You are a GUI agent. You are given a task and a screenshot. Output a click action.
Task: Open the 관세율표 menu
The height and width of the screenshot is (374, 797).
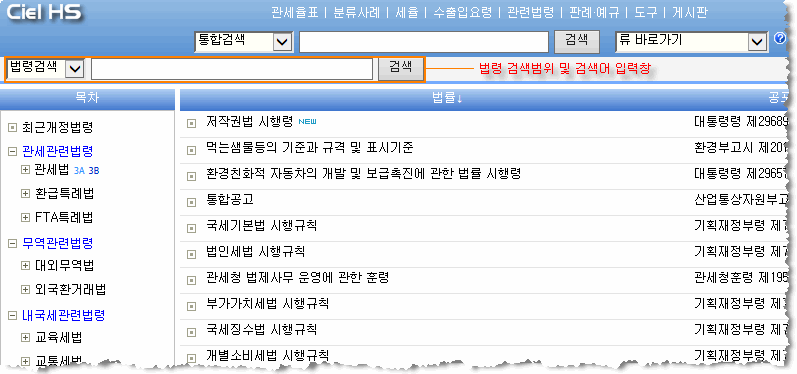click(x=295, y=13)
